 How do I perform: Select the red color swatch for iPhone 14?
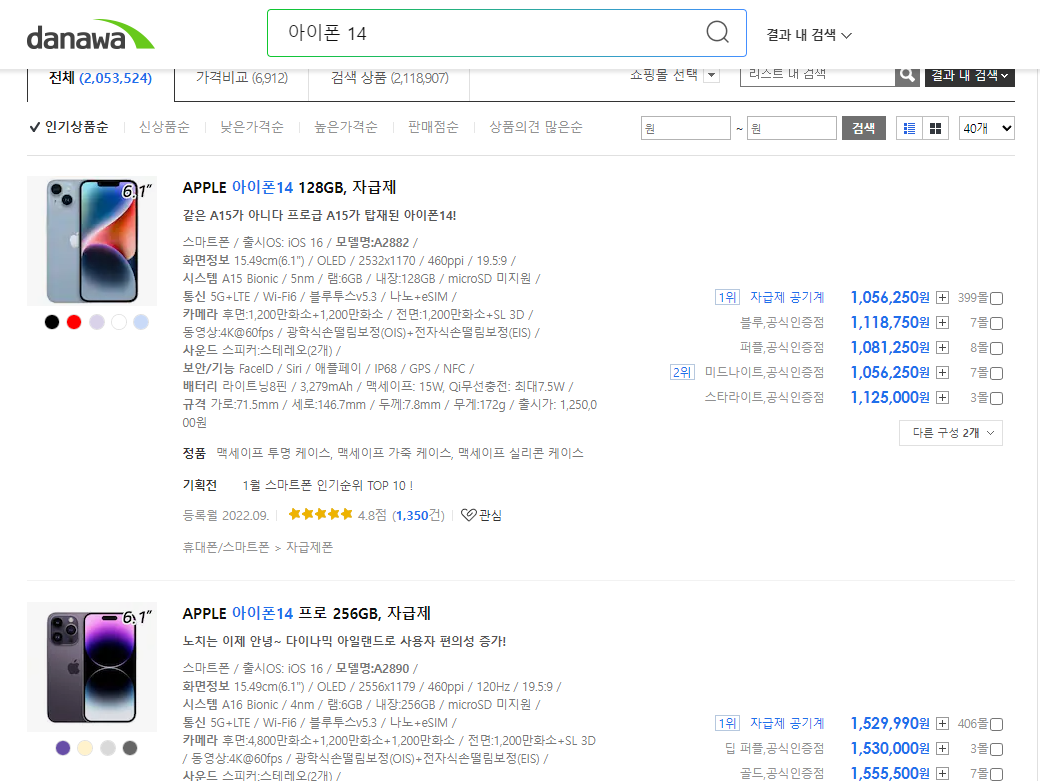[x=74, y=322]
